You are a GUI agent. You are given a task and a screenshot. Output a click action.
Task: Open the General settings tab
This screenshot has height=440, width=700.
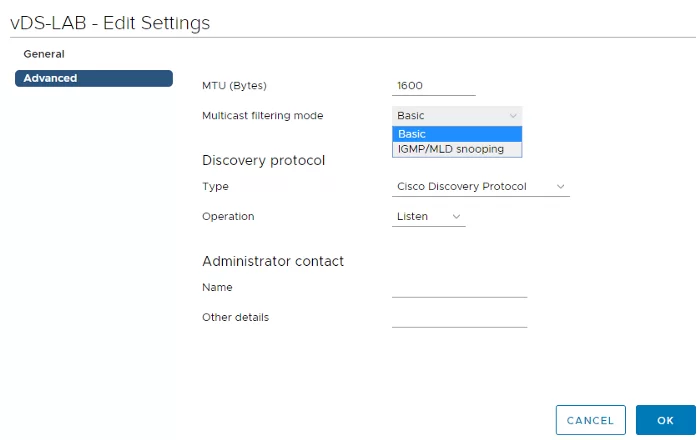click(44, 54)
